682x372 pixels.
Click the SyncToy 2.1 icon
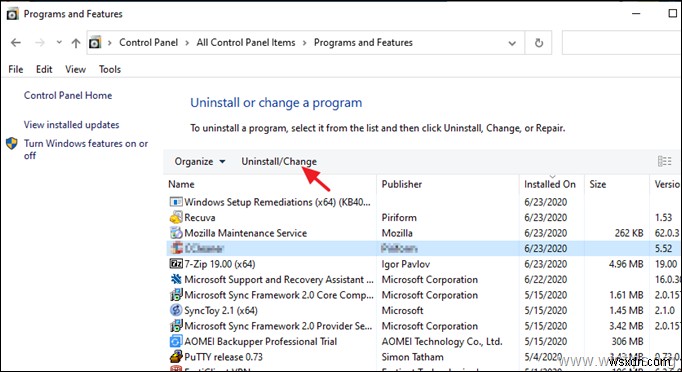[176, 310]
